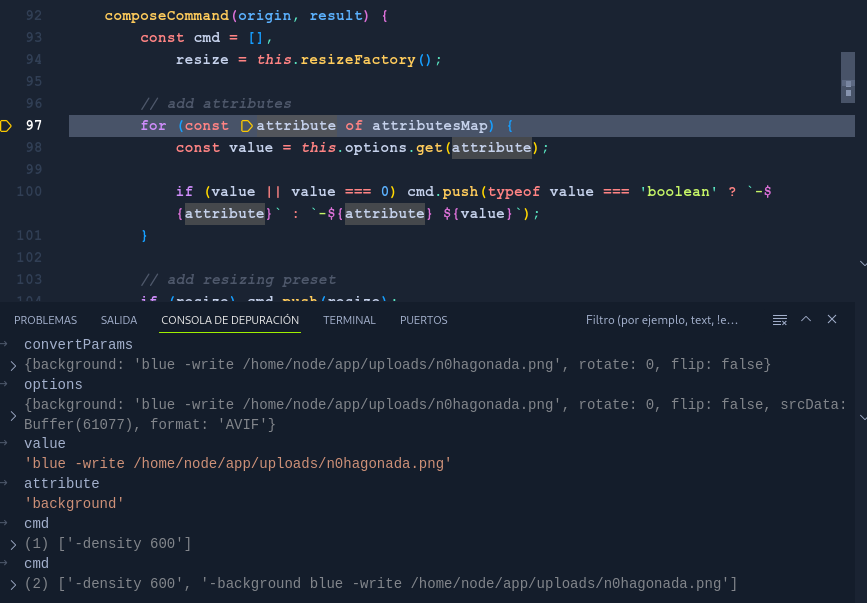The height and width of the screenshot is (603, 867).
Task: Close the bottom panel
Action: [832, 320]
